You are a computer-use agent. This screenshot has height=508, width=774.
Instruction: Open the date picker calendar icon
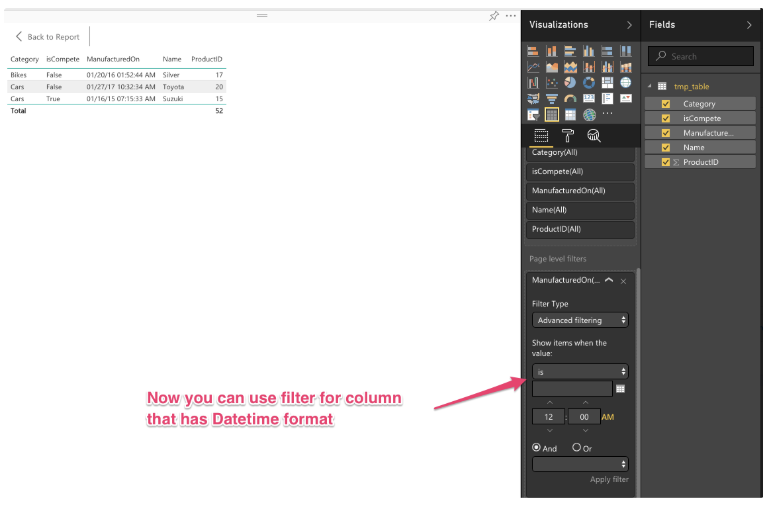pos(620,388)
